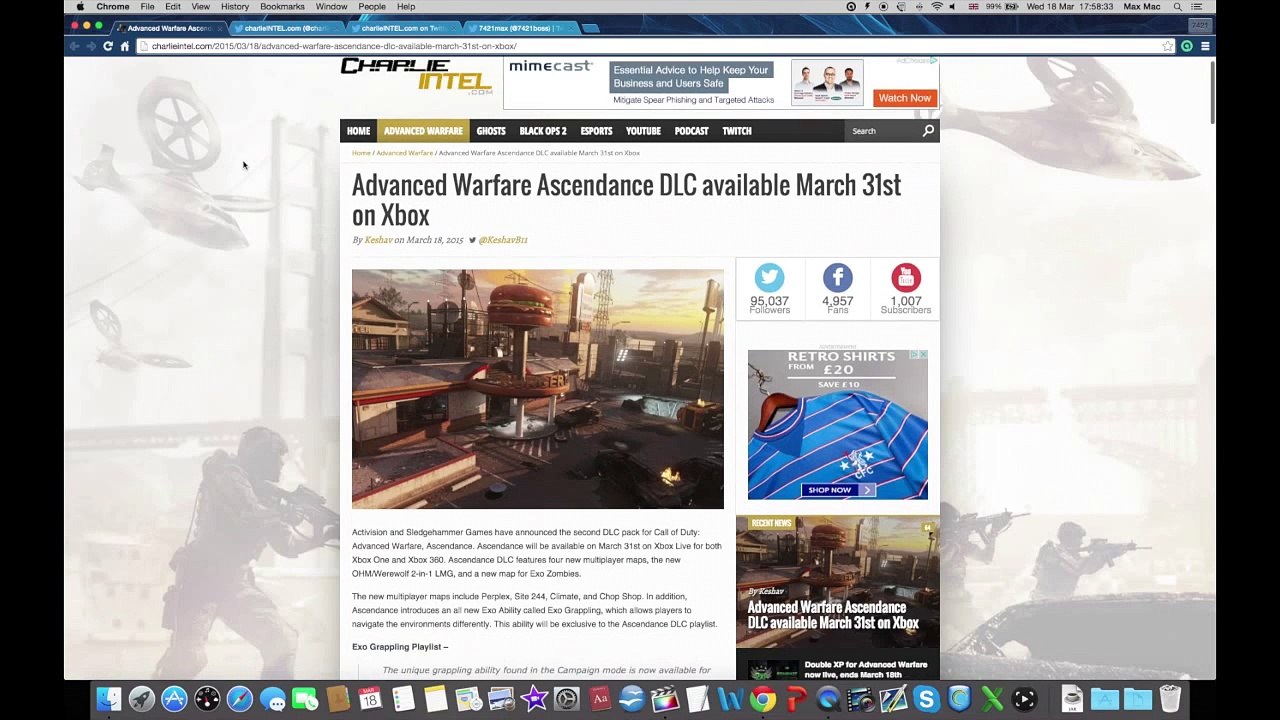Open the View menu
This screenshot has height=720, width=1280.
(201, 7)
